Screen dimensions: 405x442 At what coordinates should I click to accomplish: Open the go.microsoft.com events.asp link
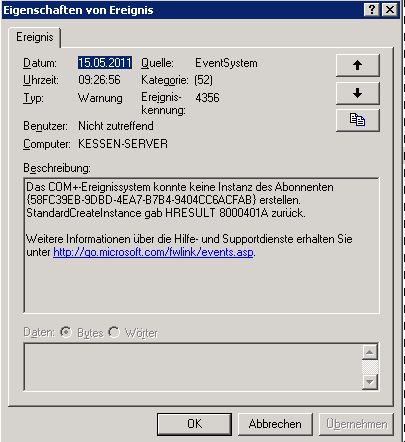(x=153, y=252)
